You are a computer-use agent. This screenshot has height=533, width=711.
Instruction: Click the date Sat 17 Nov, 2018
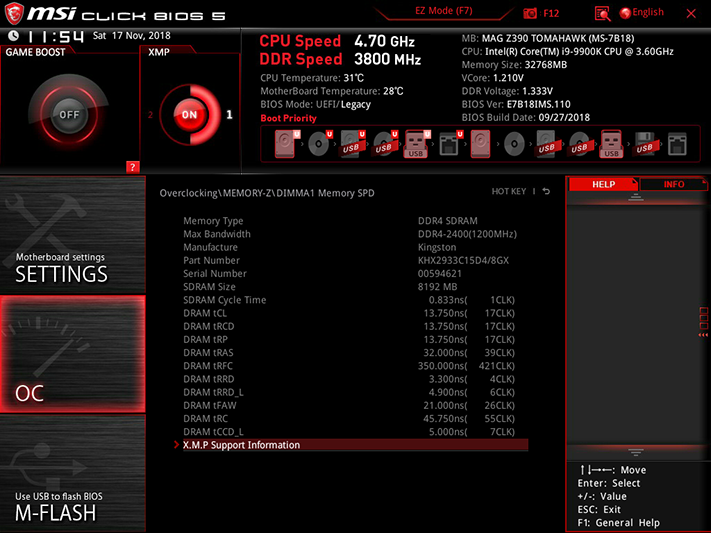[x=131, y=35]
